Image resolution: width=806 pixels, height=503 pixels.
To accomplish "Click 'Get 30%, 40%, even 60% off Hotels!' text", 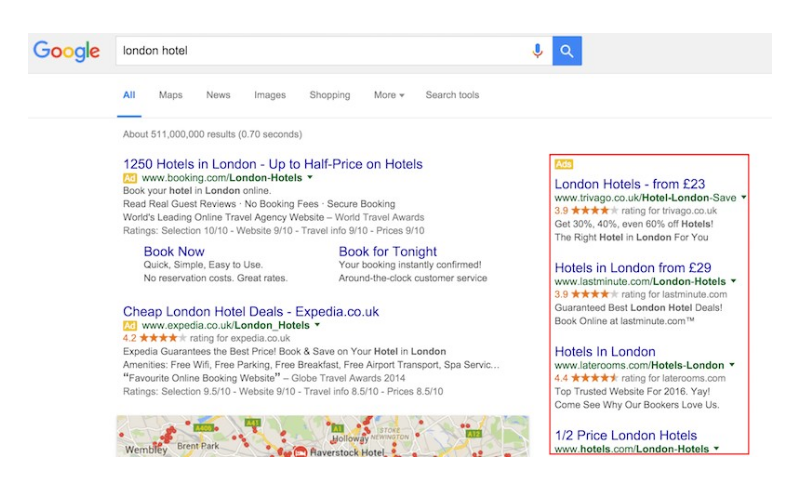I will tap(634, 224).
